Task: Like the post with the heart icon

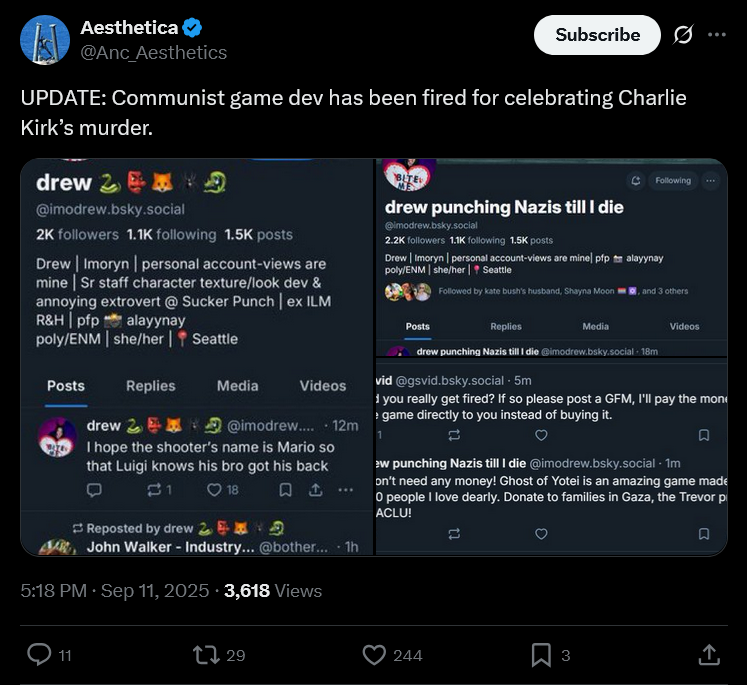Action: 375,654
